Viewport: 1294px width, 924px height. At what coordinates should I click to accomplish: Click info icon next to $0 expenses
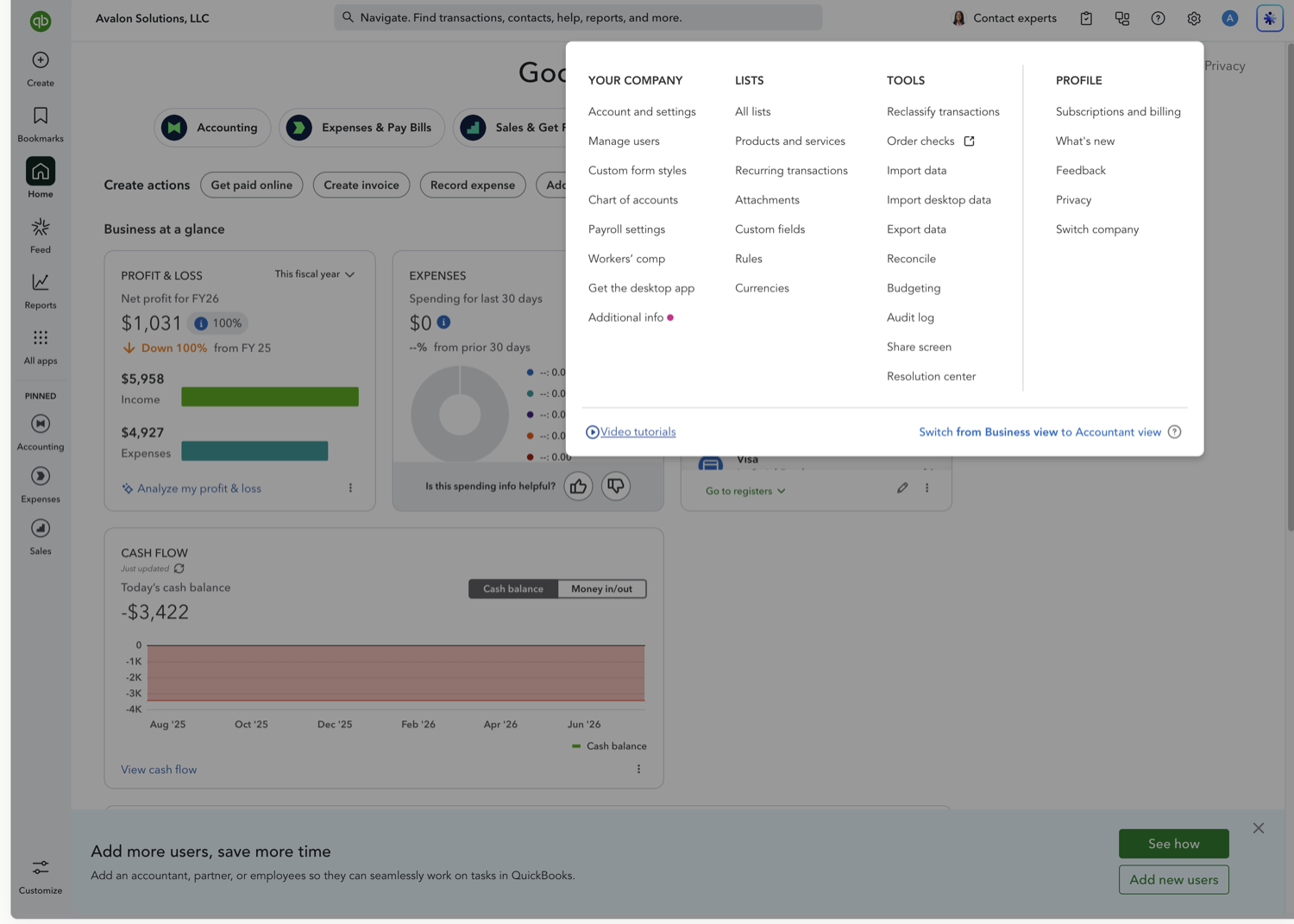[443, 322]
